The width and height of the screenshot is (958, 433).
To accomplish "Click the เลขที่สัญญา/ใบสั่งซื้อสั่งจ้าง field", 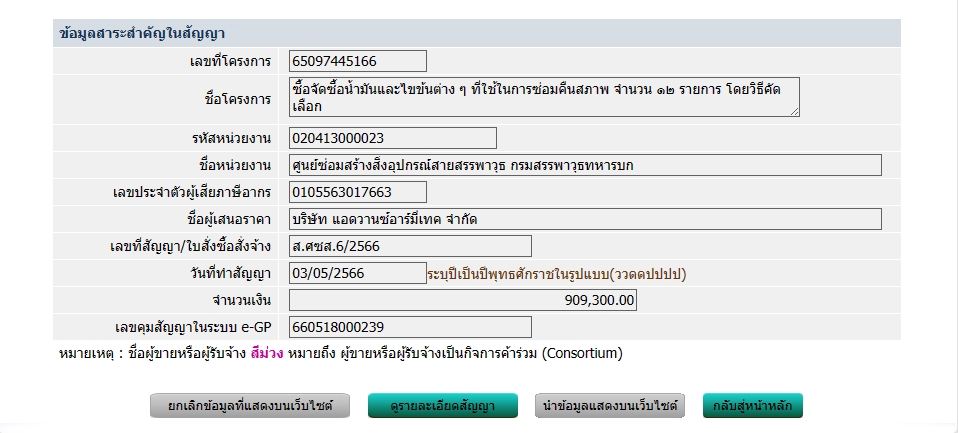I will pos(409,246).
